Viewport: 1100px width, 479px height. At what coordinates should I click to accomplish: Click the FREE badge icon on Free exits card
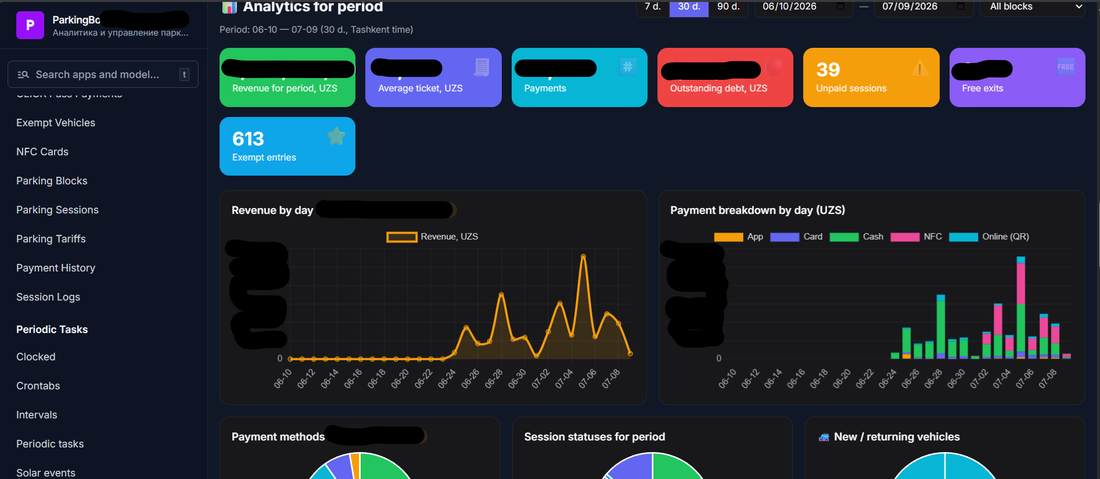tap(1066, 66)
